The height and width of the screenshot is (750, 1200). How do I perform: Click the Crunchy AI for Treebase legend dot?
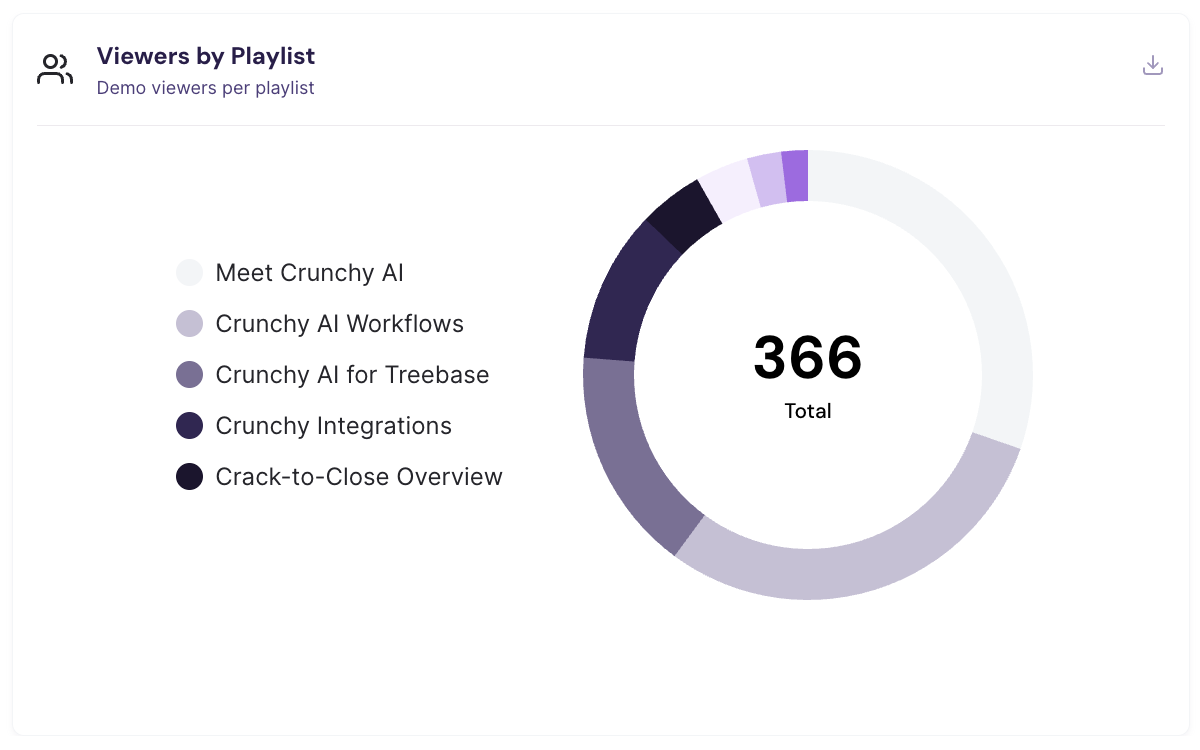coord(189,375)
